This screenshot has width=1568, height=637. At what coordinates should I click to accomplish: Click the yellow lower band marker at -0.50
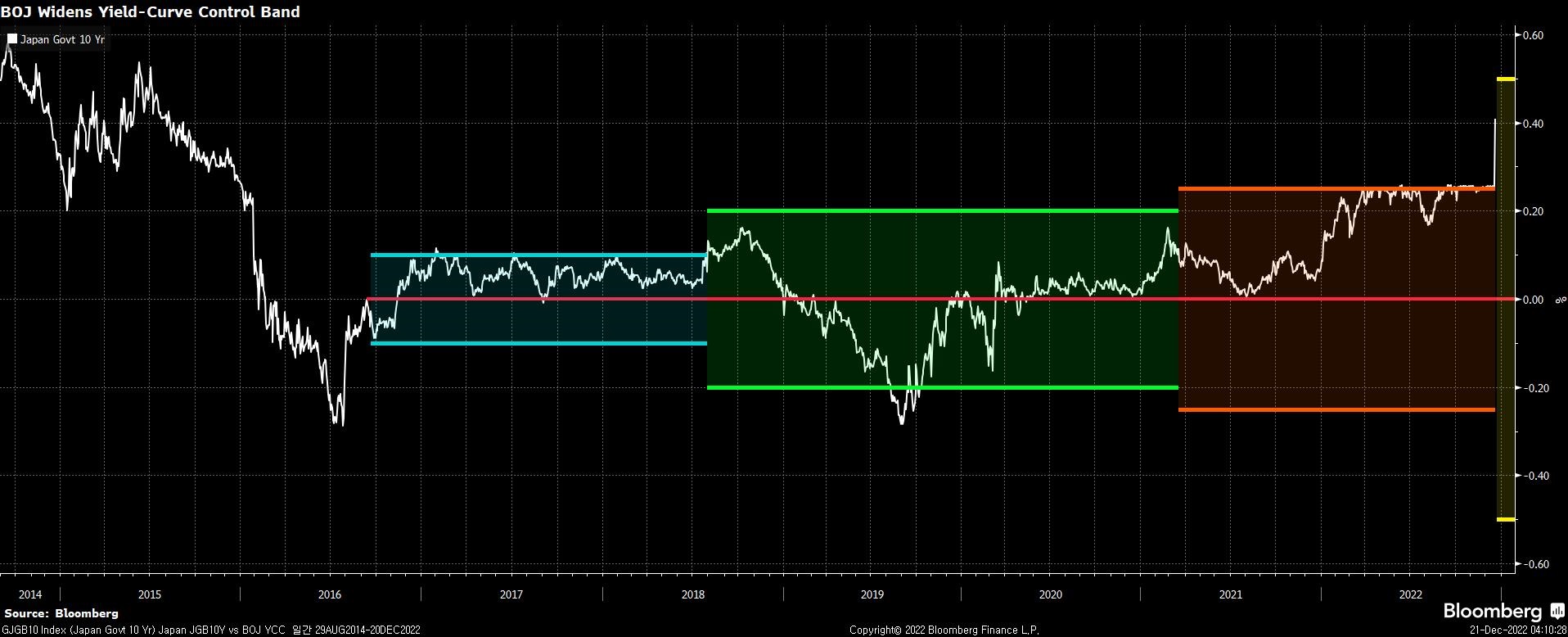click(x=1507, y=519)
